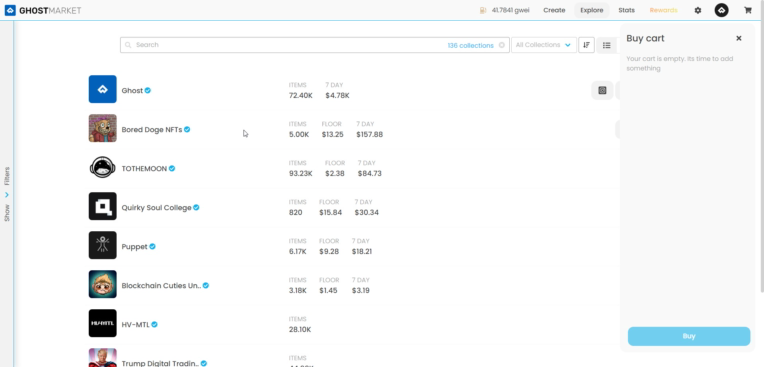Switch to list view icon
764x367 pixels.
(x=607, y=45)
